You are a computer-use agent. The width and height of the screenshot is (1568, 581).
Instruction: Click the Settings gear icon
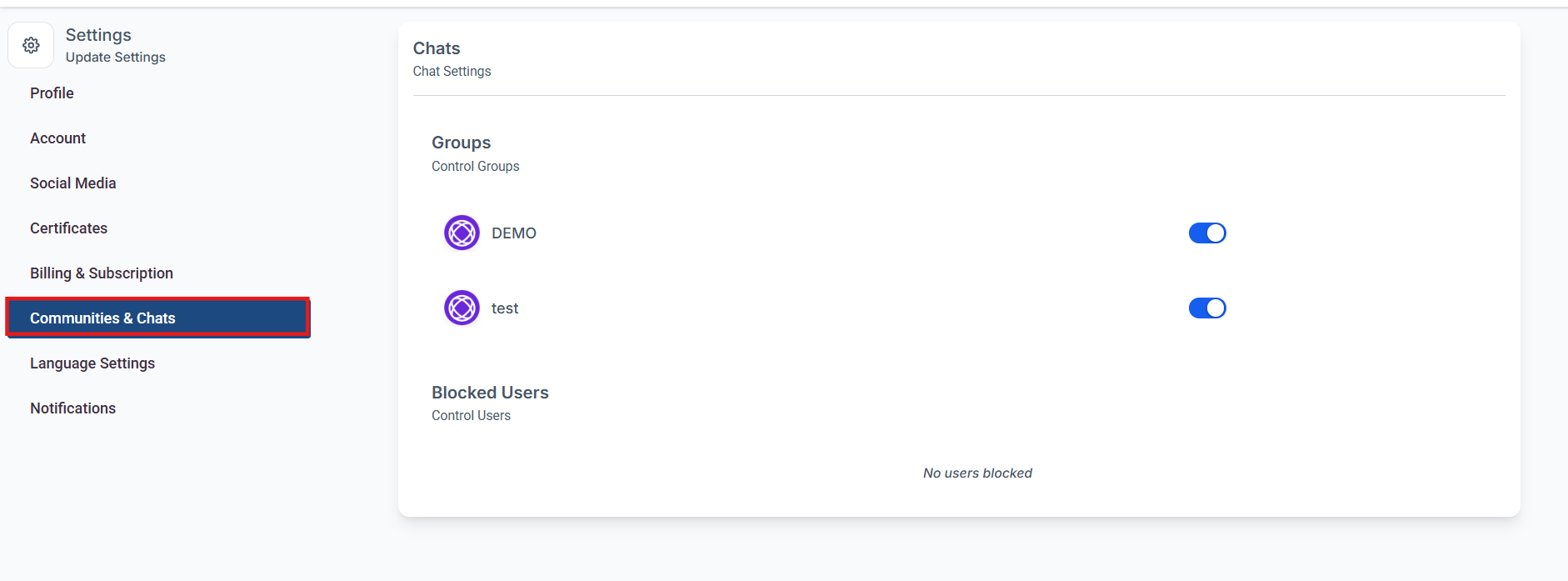pos(31,45)
